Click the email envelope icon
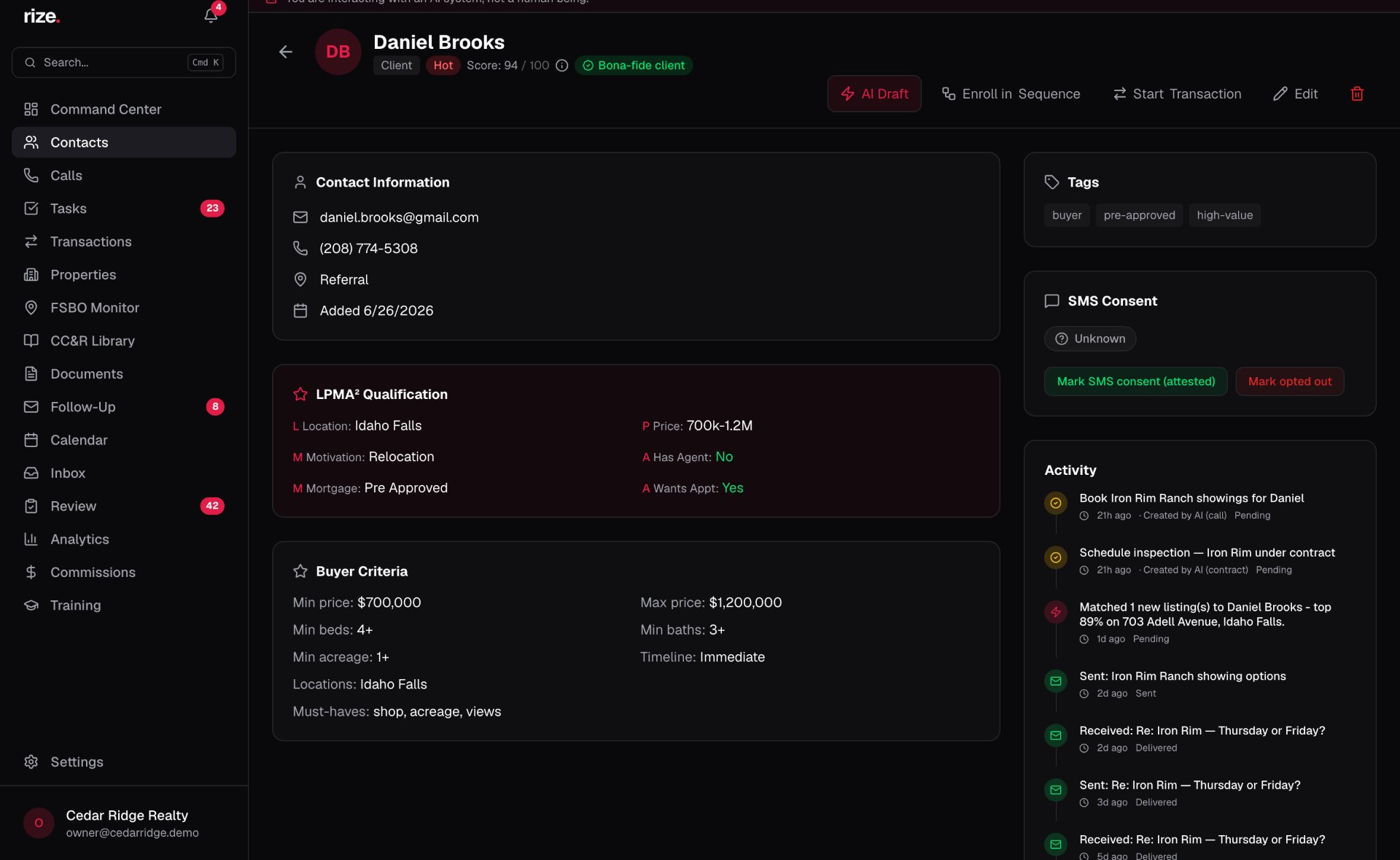The image size is (1400, 860). 300,217
